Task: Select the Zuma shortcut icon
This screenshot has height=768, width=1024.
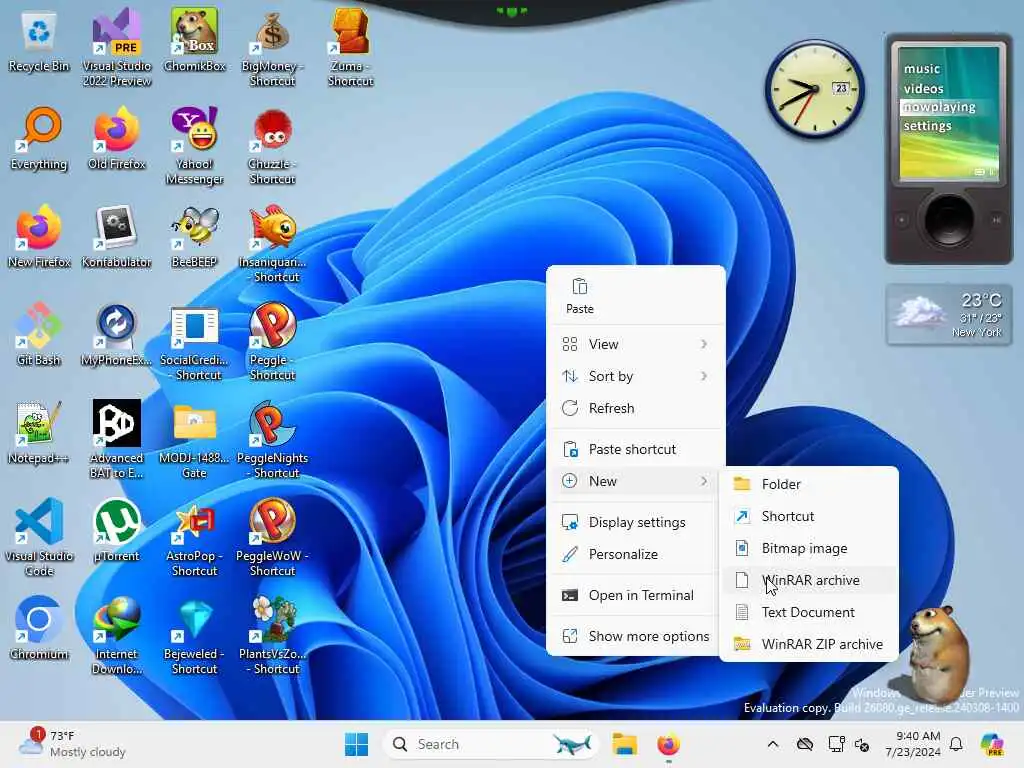Action: [x=351, y=48]
